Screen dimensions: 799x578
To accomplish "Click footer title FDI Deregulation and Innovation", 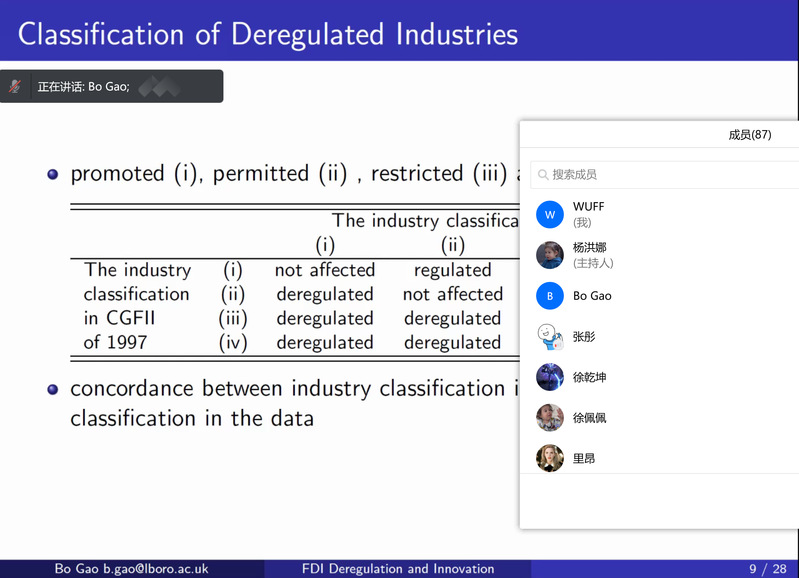I will click(398, 569).
